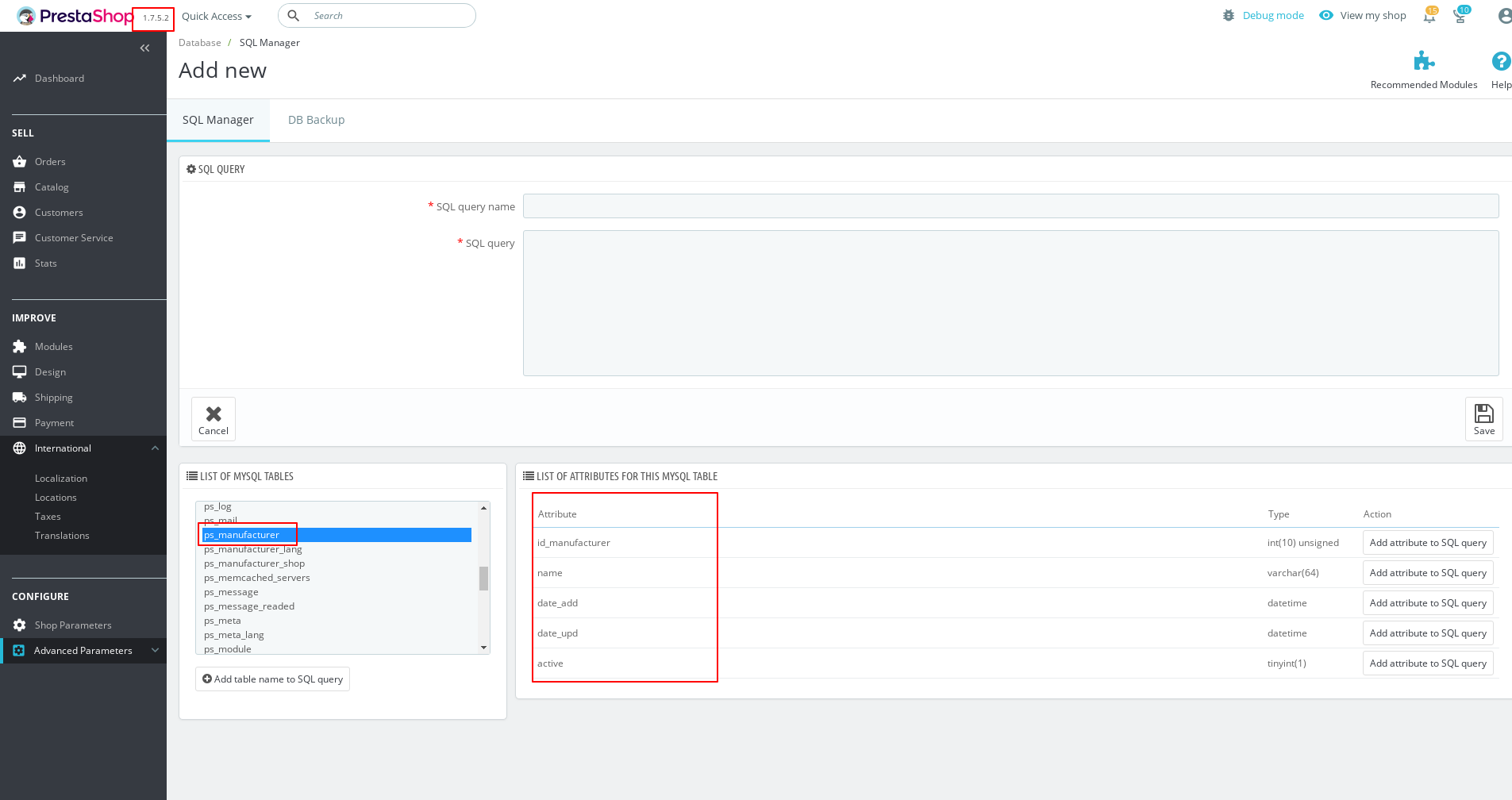
Task: Open Taxes in the sidebar
Action: click(48, 517)
